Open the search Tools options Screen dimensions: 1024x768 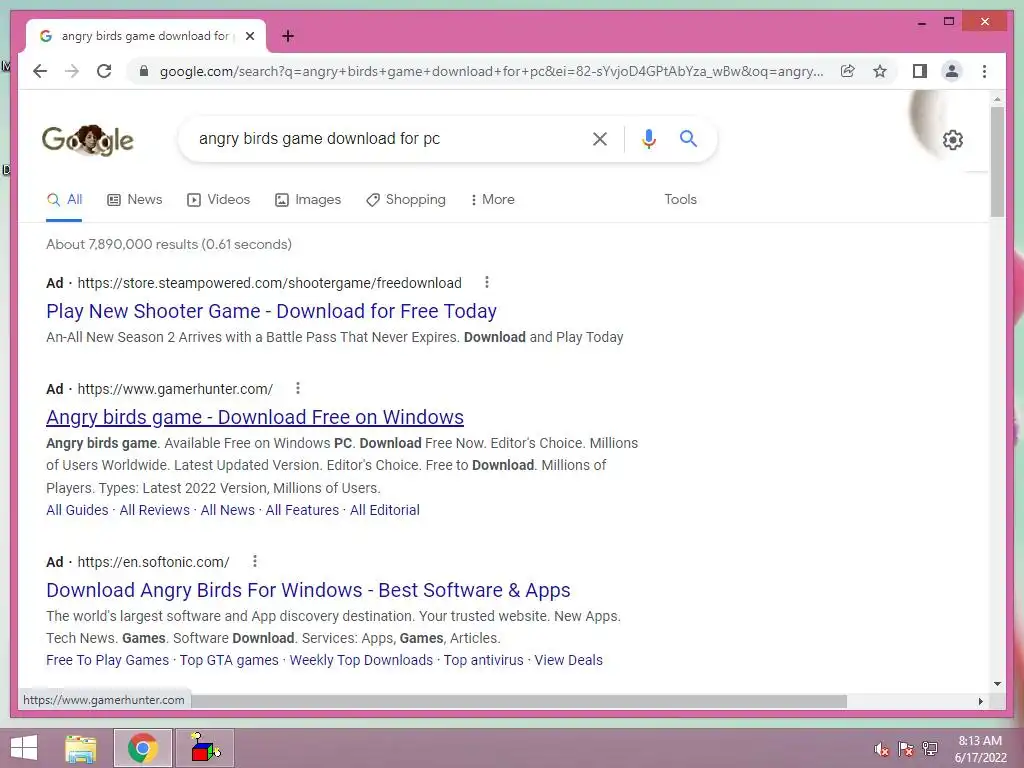680,200
